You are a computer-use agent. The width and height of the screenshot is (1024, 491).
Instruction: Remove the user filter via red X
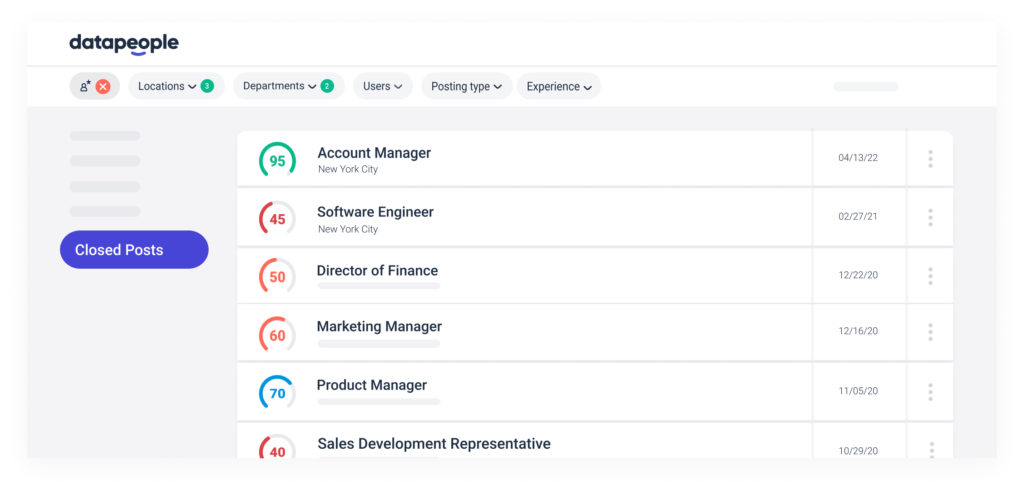103,86
